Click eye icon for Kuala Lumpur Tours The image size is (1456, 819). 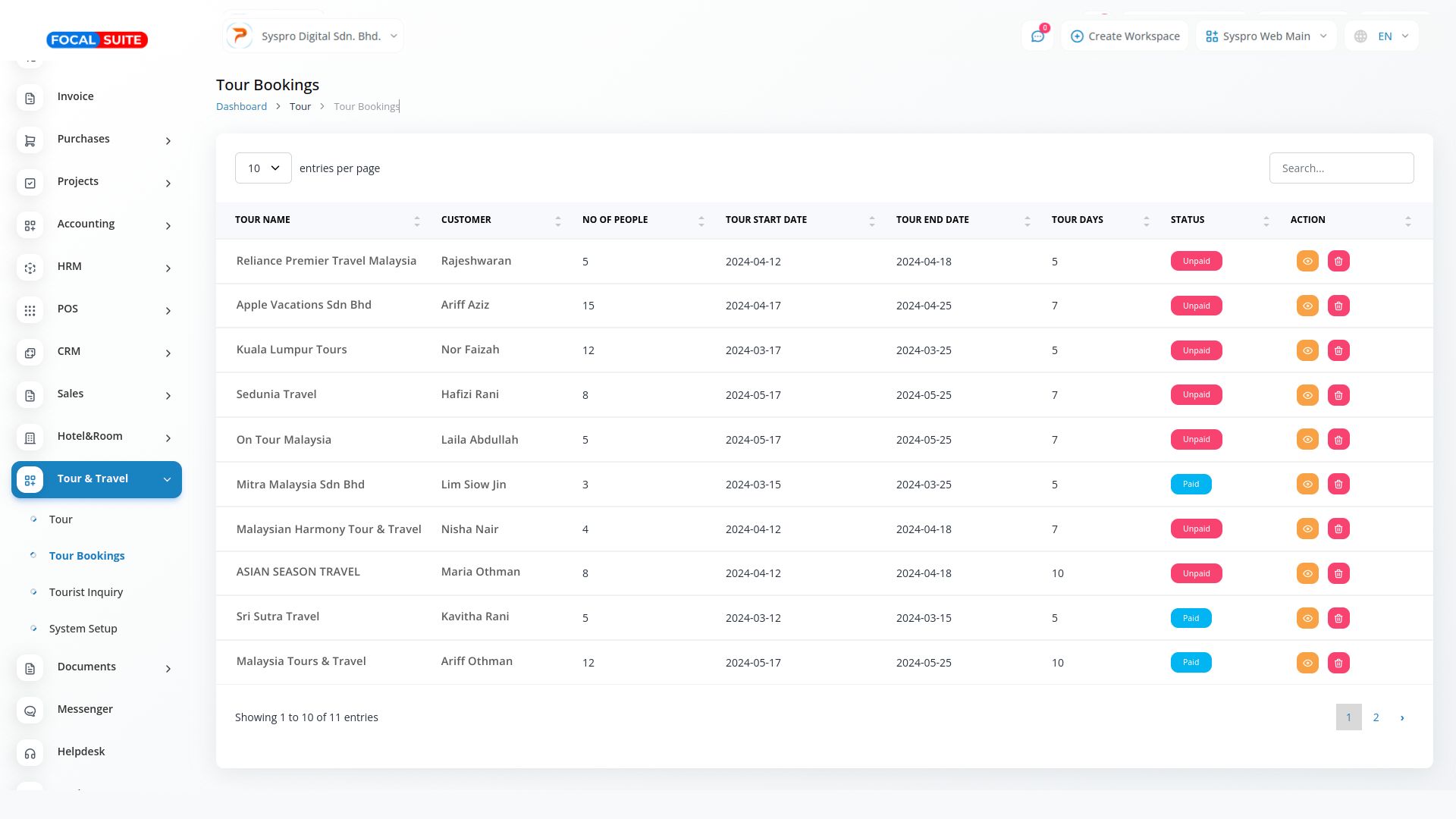pyautogui.click(x=1307, y=350)
